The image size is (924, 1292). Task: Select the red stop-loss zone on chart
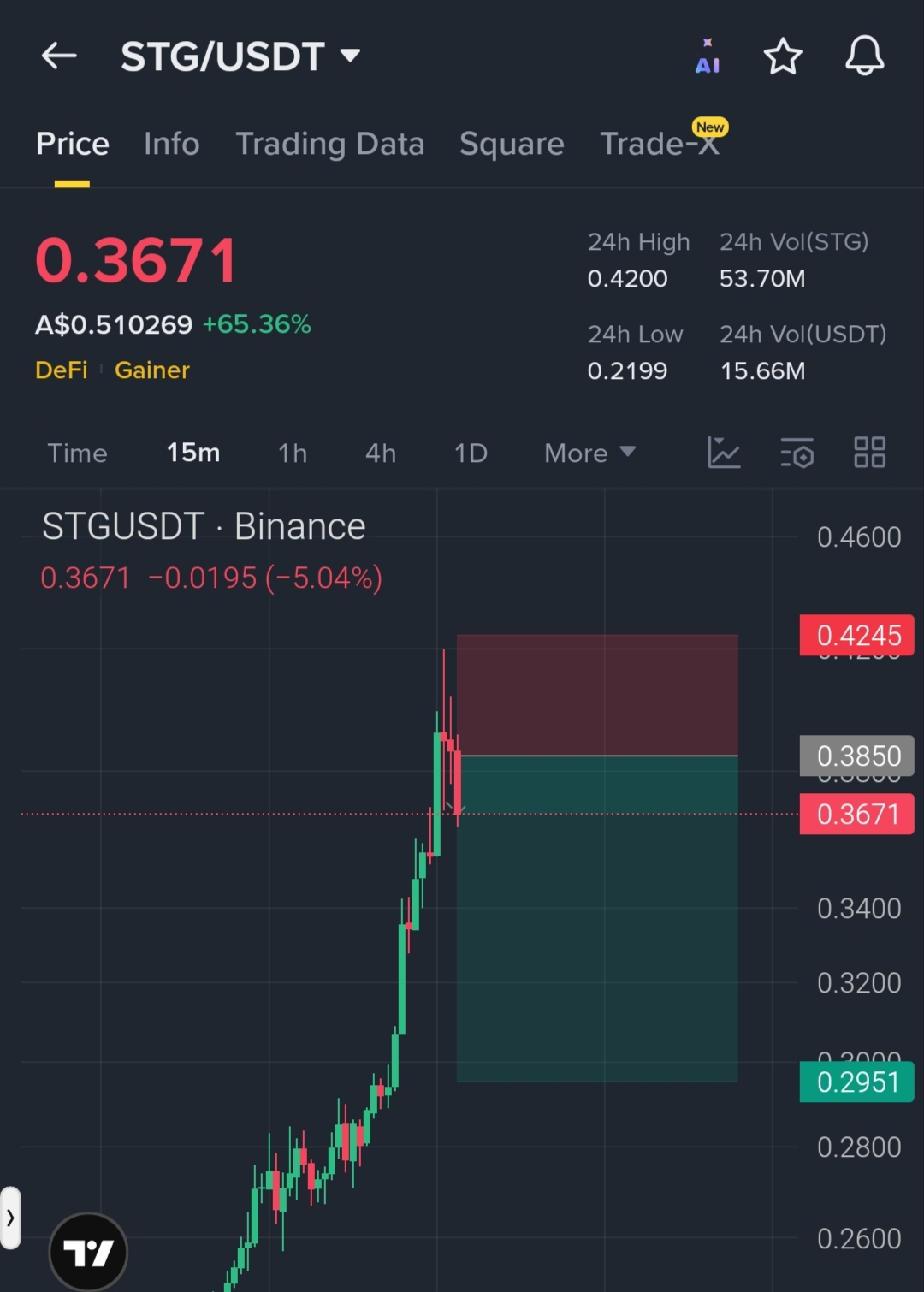[x=597, y=695]
